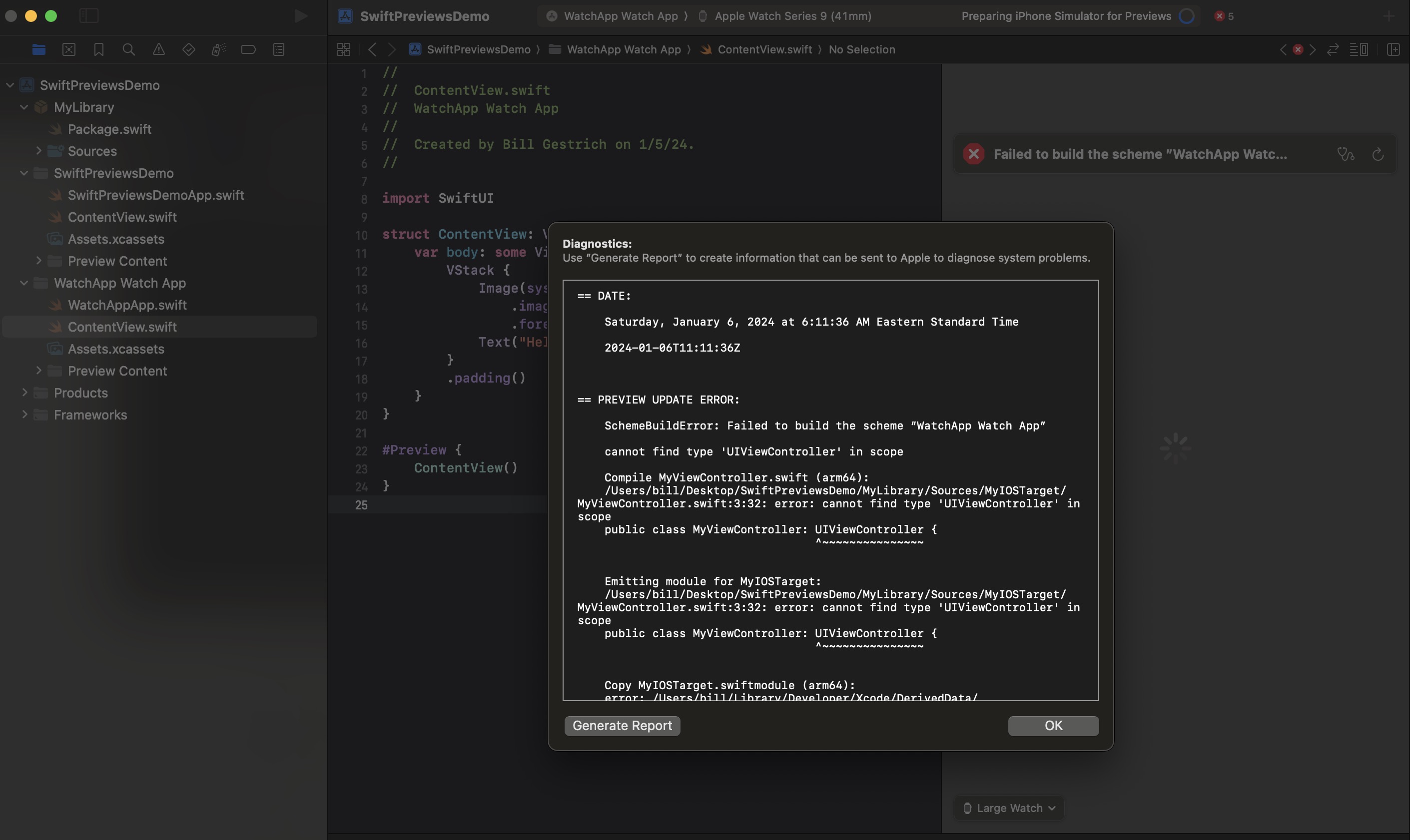Click the #Preview macro on line 22
Screen dimensions: 1410x840
pos(414,450)
